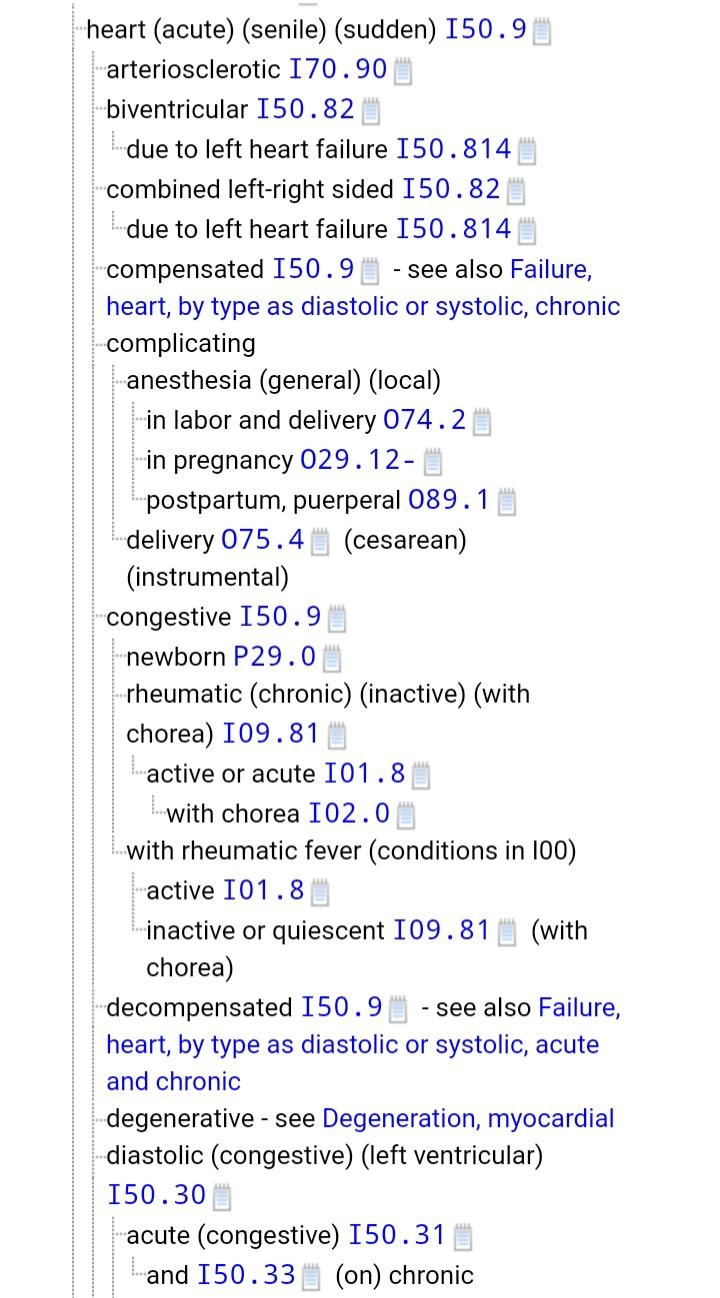Click code O75.4 beside delivery
Viewport: 720px width, 1298px height.
coord(262,540)
